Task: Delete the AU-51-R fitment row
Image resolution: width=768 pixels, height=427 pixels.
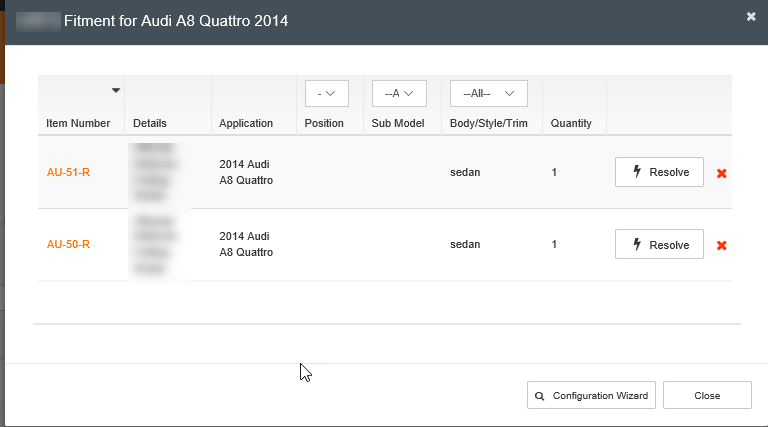Action: [x=721, y=173]
